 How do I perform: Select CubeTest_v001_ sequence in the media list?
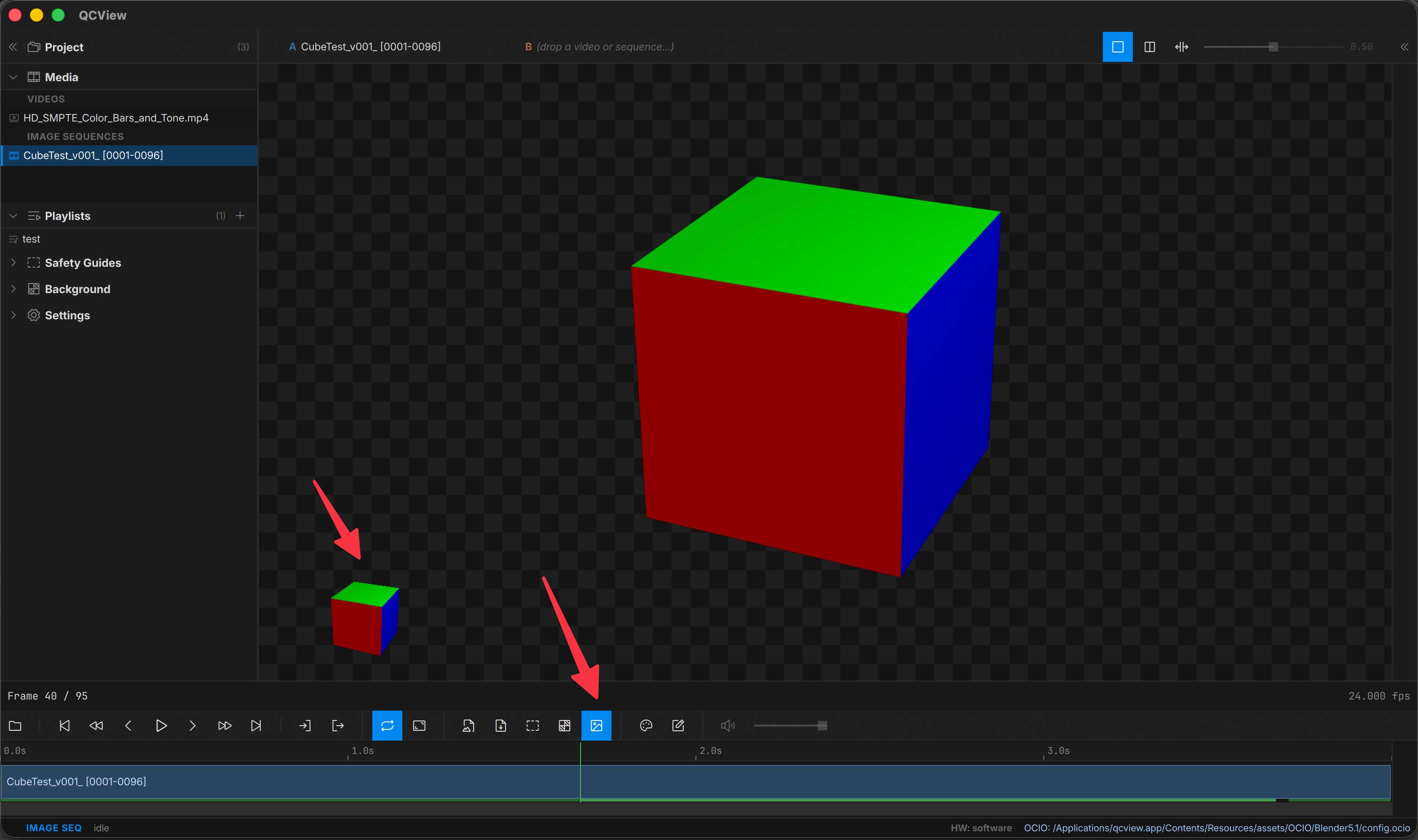pos(129,155)
